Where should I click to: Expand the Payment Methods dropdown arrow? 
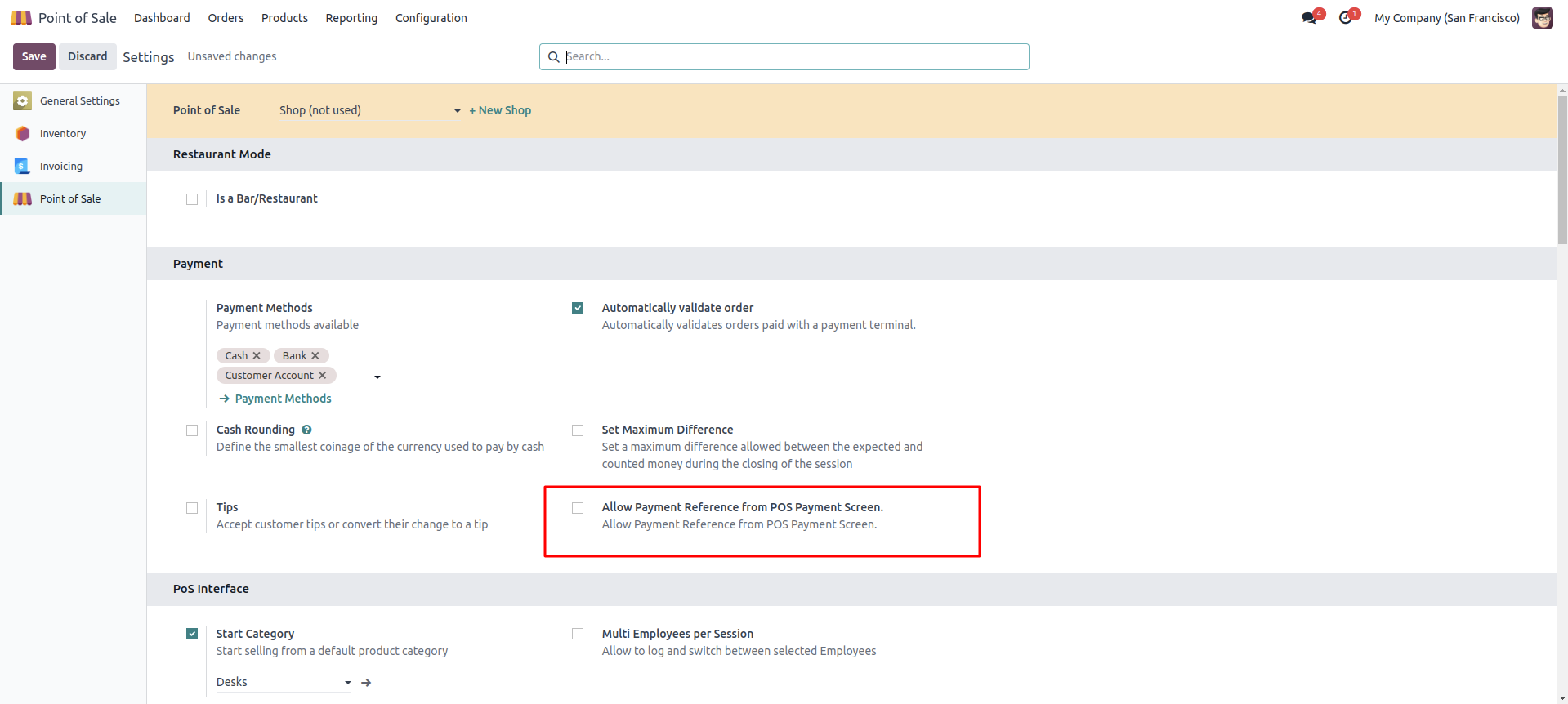click(377, 377)
